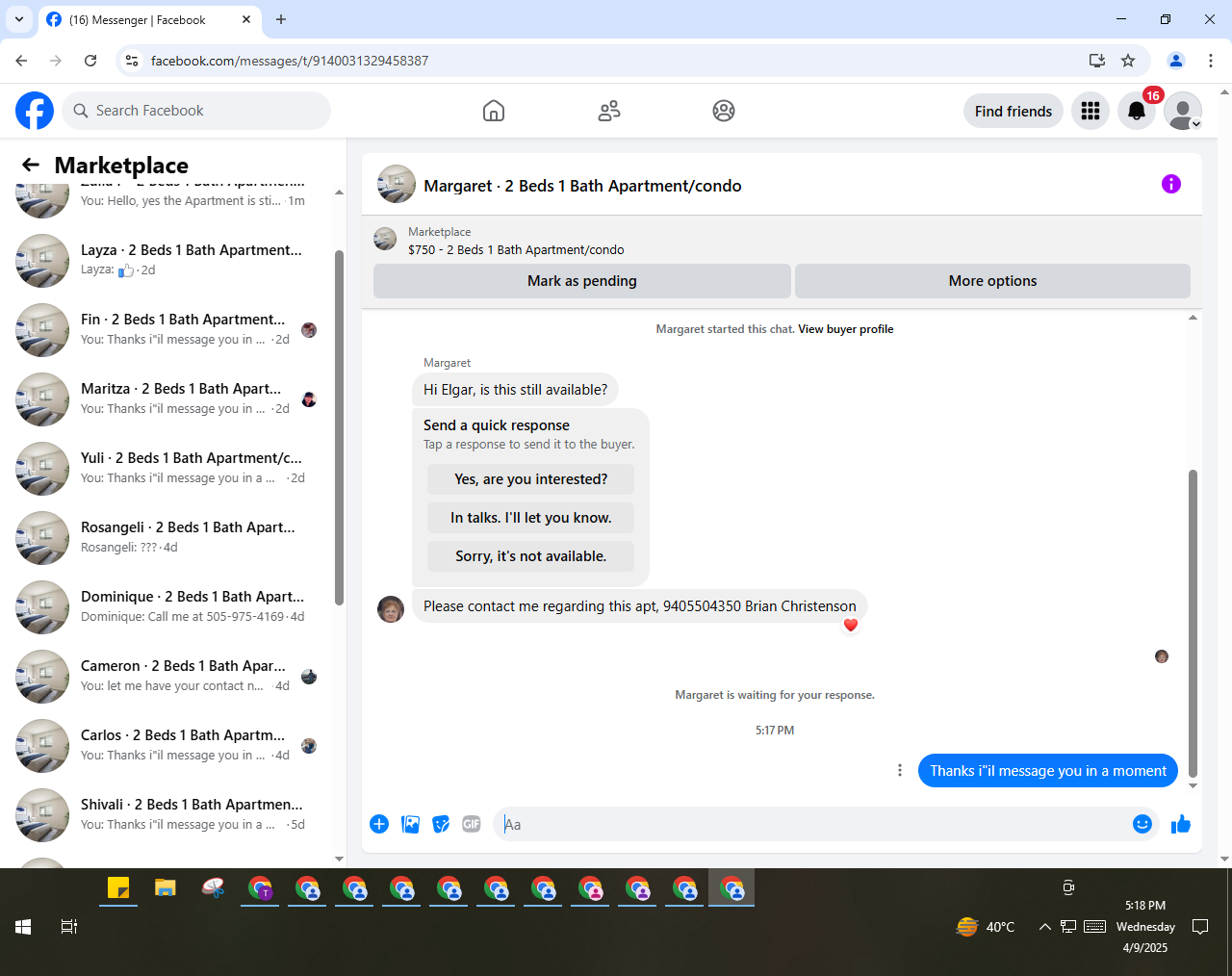Send quick response "In talks. I'll let you know."
Image resolution: width=1232 pixels, height=976 pixels.
[x=530, y=518]
